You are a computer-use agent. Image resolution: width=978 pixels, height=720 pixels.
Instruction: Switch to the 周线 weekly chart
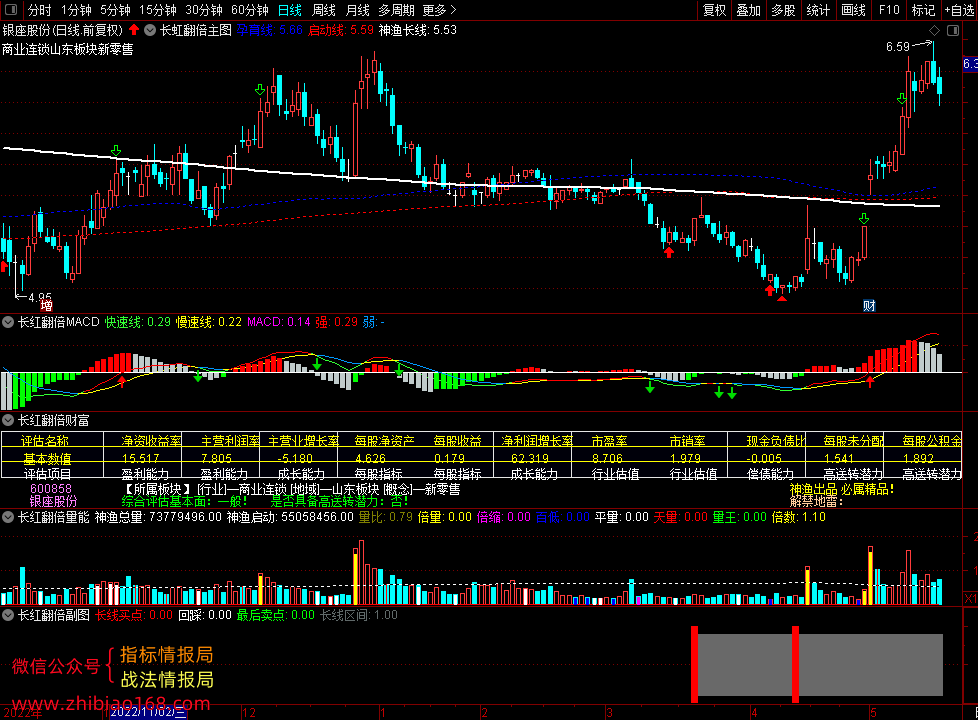(324, 10)
